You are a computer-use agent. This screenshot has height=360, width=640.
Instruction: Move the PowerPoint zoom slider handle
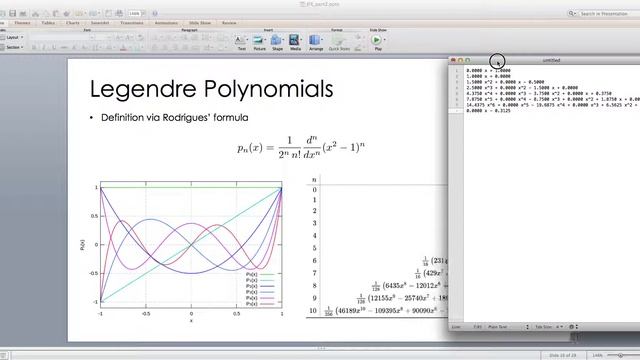click(620, 356)
